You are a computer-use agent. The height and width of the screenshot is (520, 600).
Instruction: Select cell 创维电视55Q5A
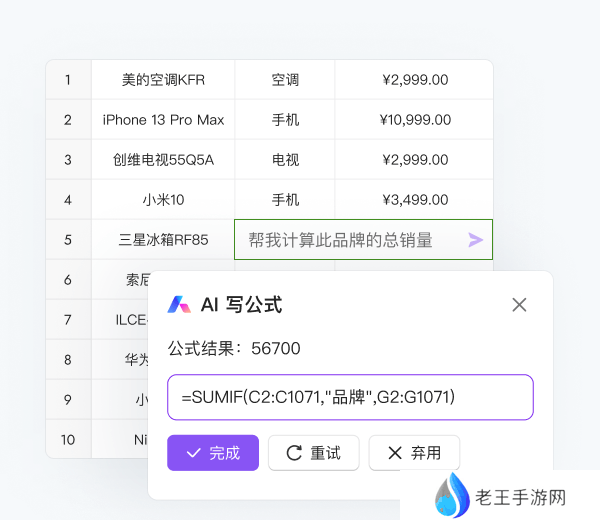pos(163,160)
